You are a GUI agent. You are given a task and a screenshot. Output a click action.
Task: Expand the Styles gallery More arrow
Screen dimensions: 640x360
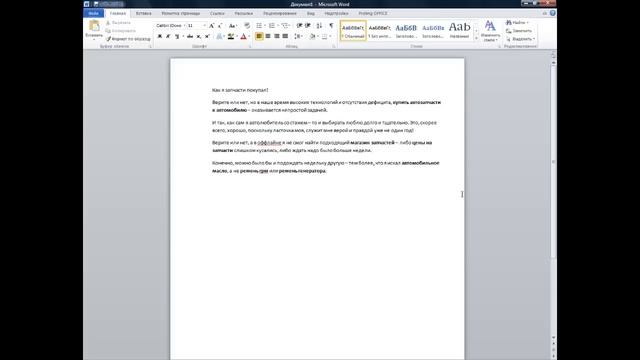476,38
